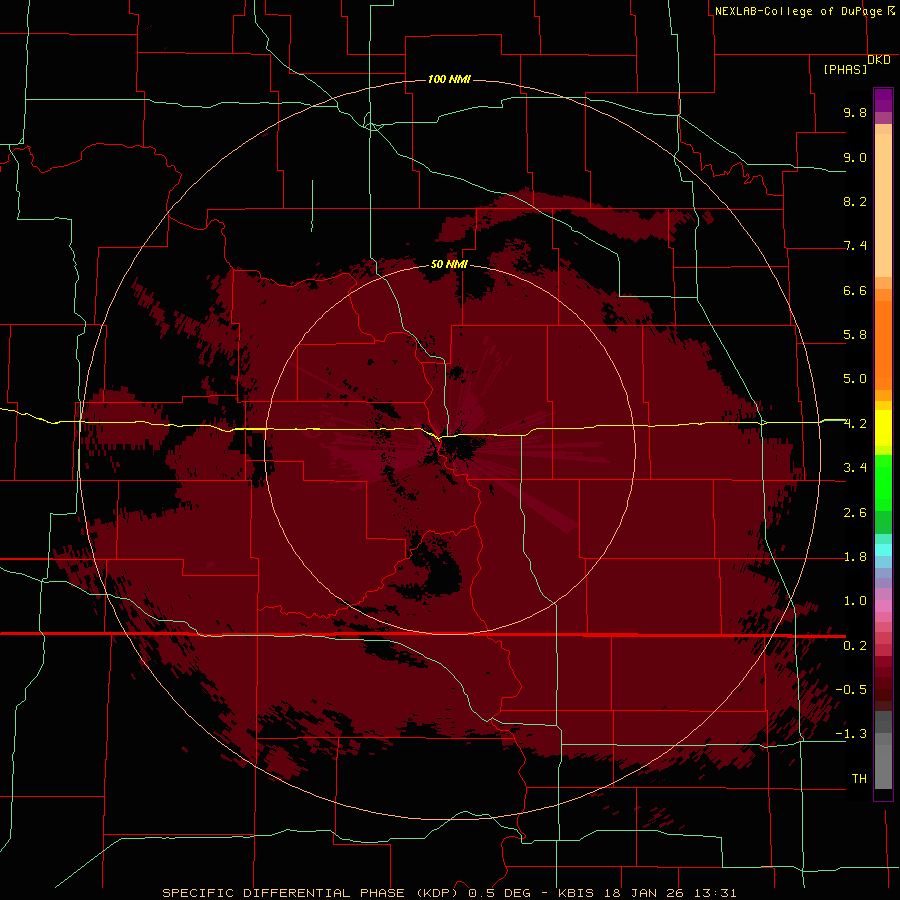The height and width of the screenshot is (900, 900).
Task: Pick the gray bottom segment of color bar
Action: [883, 763]
